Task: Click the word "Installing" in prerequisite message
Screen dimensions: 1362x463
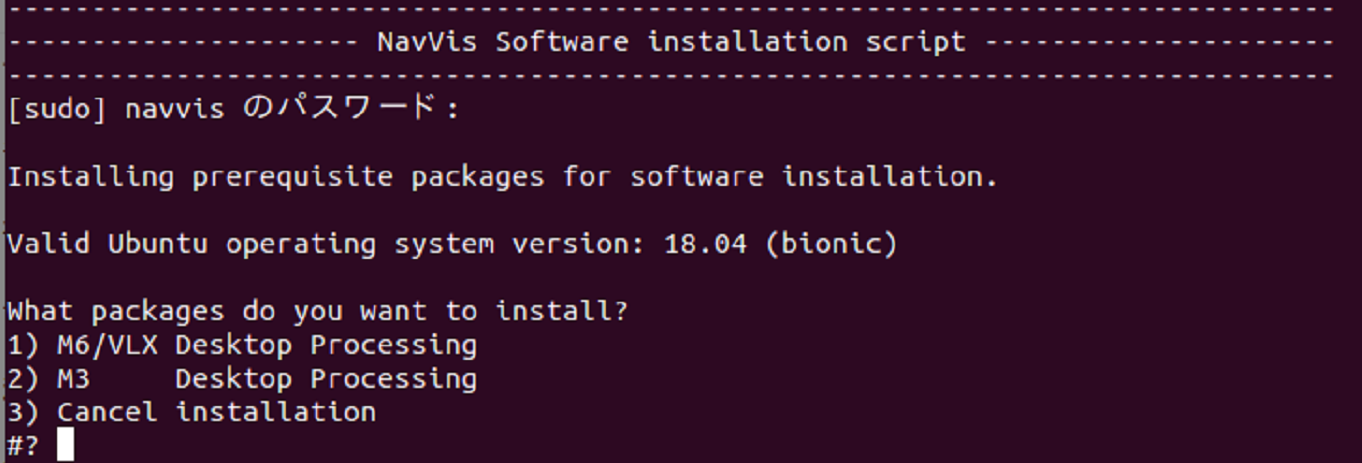Action: 90,177
